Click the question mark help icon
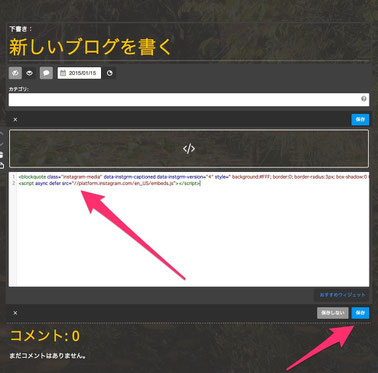The height and width of the screenshot is (373, 378). point(364,99)
